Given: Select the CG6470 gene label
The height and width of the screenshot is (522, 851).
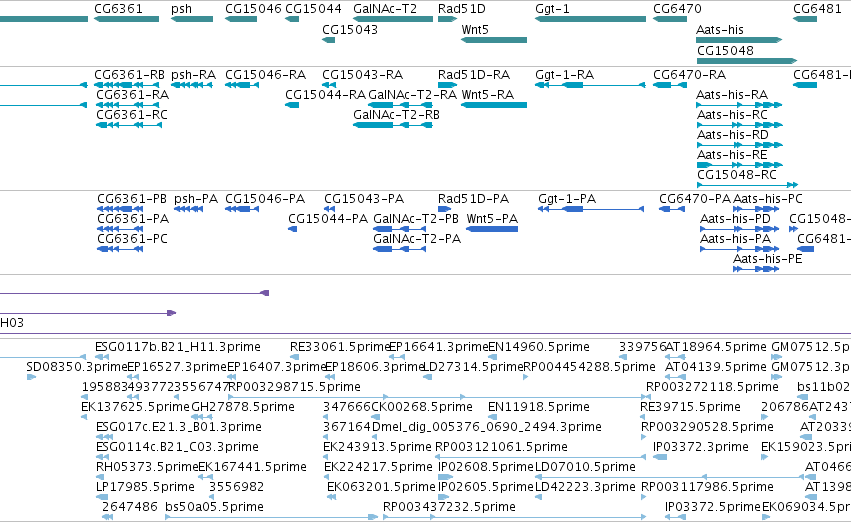Looking at the screenshot, I should point(677,9).
